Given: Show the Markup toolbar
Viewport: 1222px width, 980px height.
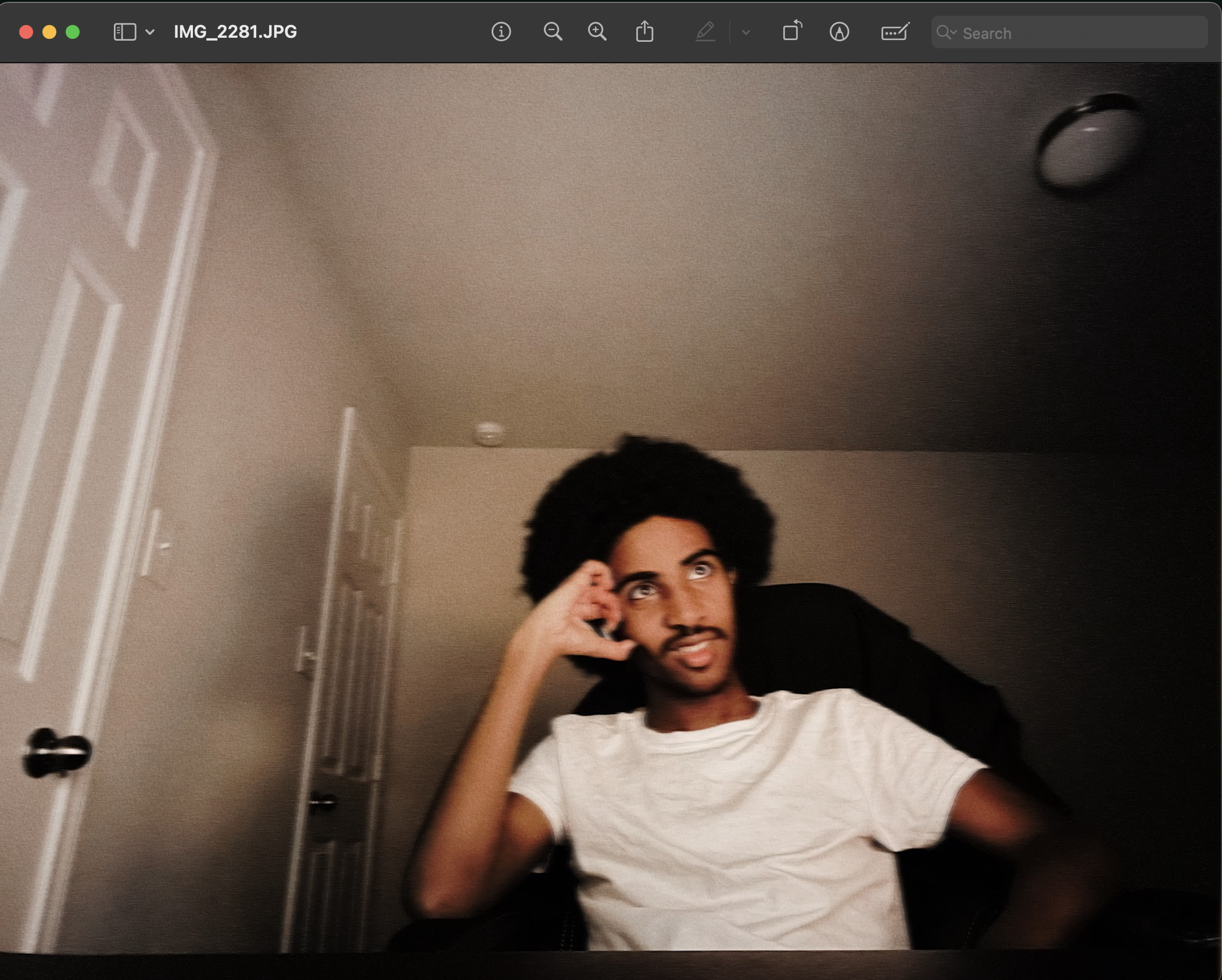Looking at the screenshot, I should tap(839, 32).
